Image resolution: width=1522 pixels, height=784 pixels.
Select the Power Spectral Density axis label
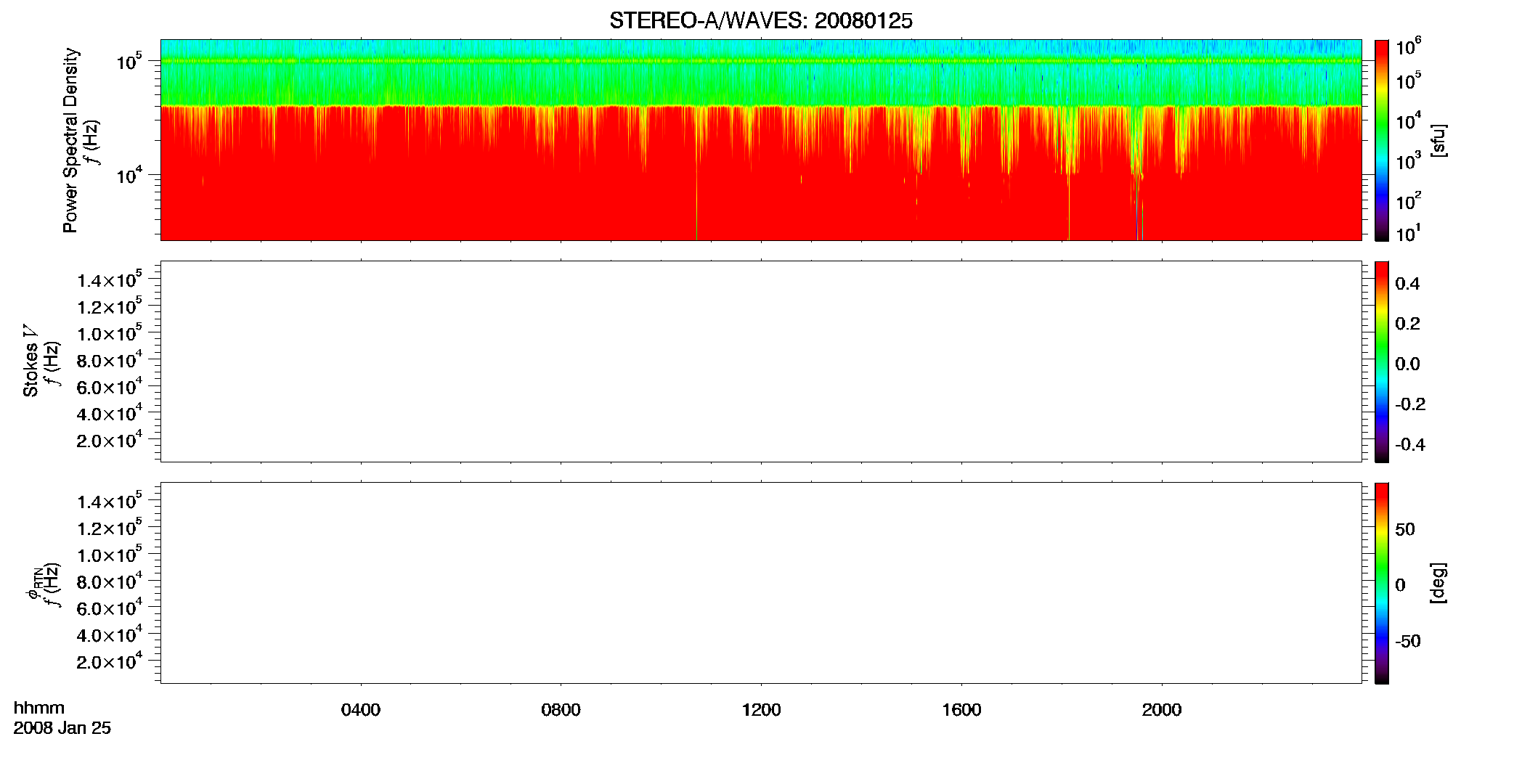point(70,140)
